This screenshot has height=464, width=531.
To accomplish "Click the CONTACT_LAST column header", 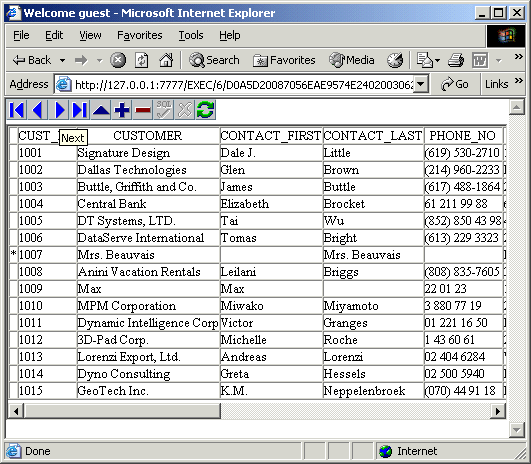I will [373, 136].
